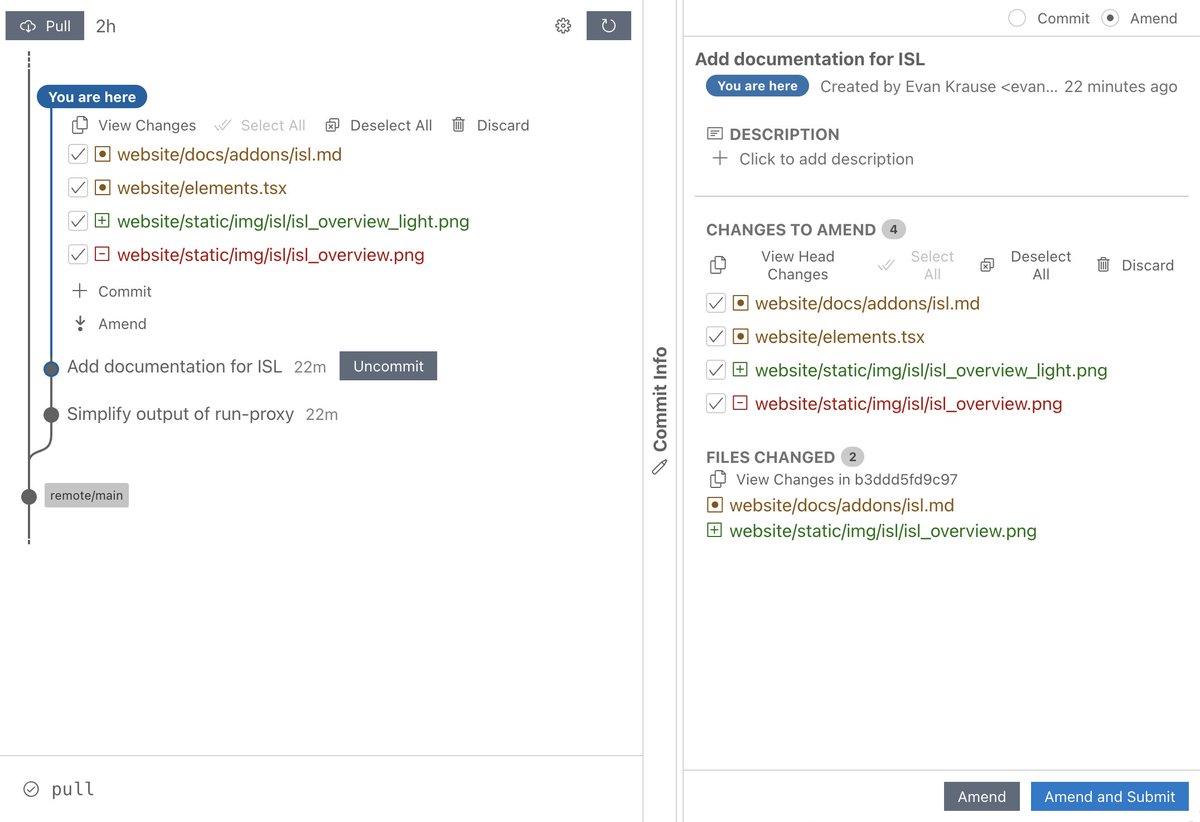The width and height of the screenshot is (1200, 822).
Task: Click modified icon beside isl.md in Files Changed
Action: 714,506
